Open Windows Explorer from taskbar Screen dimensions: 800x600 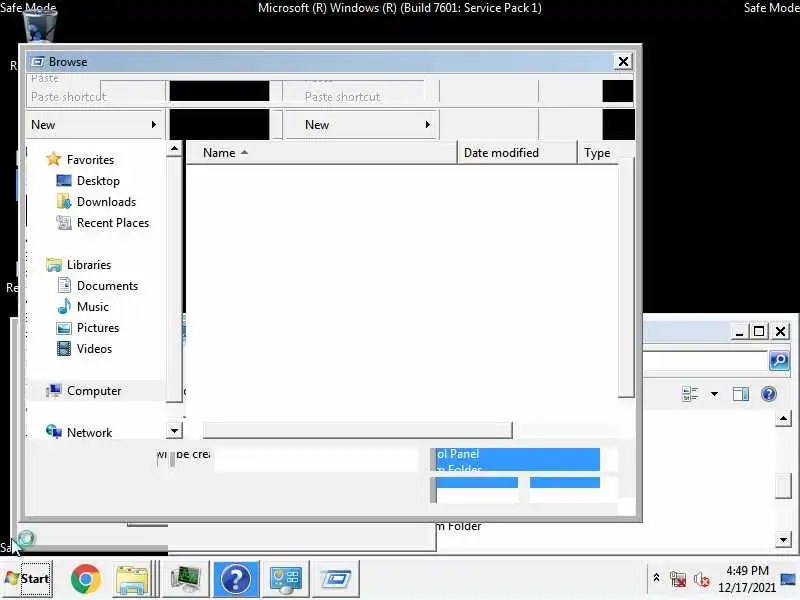point(132,579)
